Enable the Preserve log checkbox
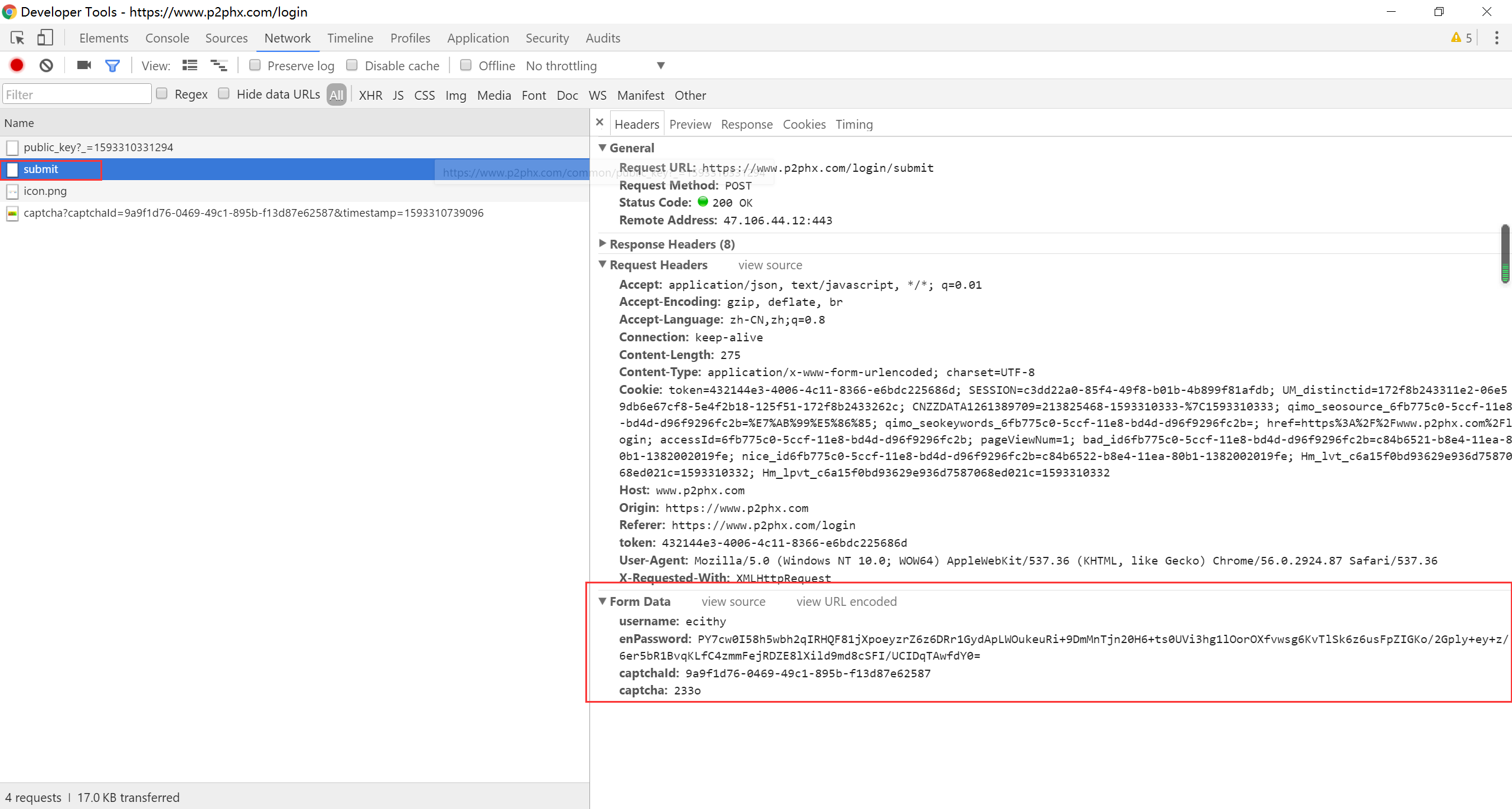Image resolution: width=1512 pixels, height=809 pixels. pyautogui.click(x=255, y=65)
